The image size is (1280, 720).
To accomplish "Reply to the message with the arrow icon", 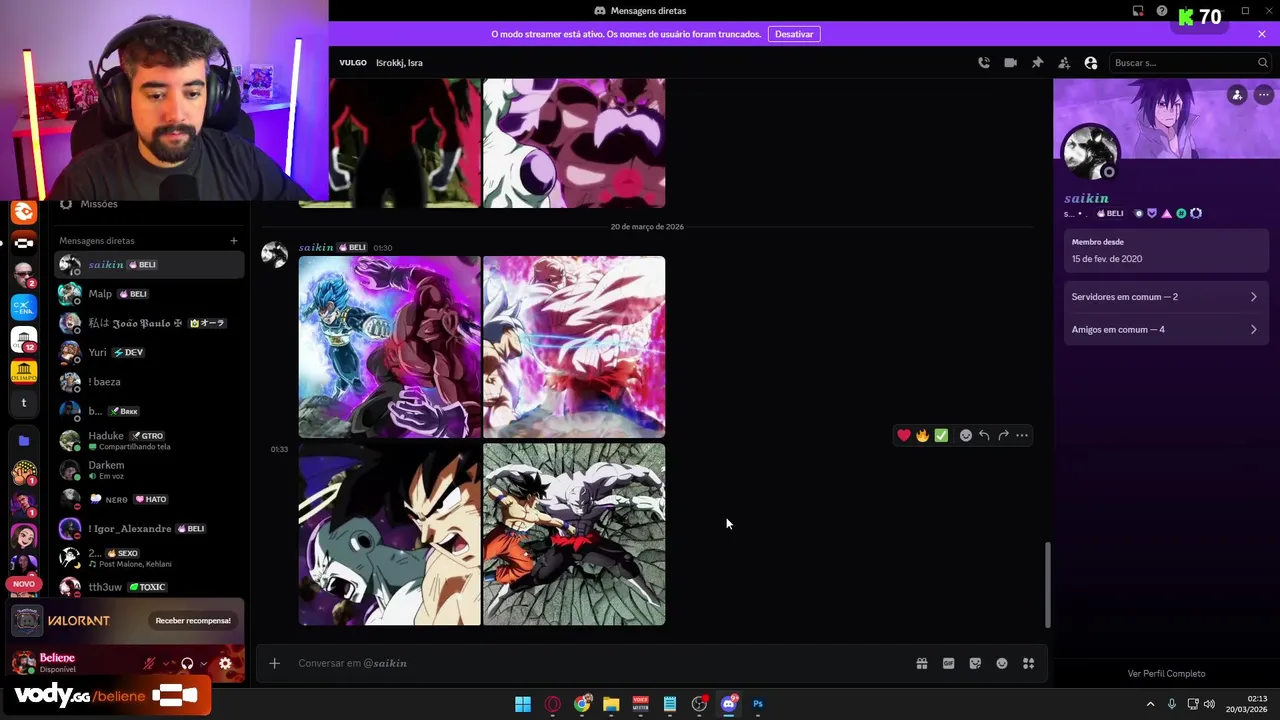I will 984,435.
